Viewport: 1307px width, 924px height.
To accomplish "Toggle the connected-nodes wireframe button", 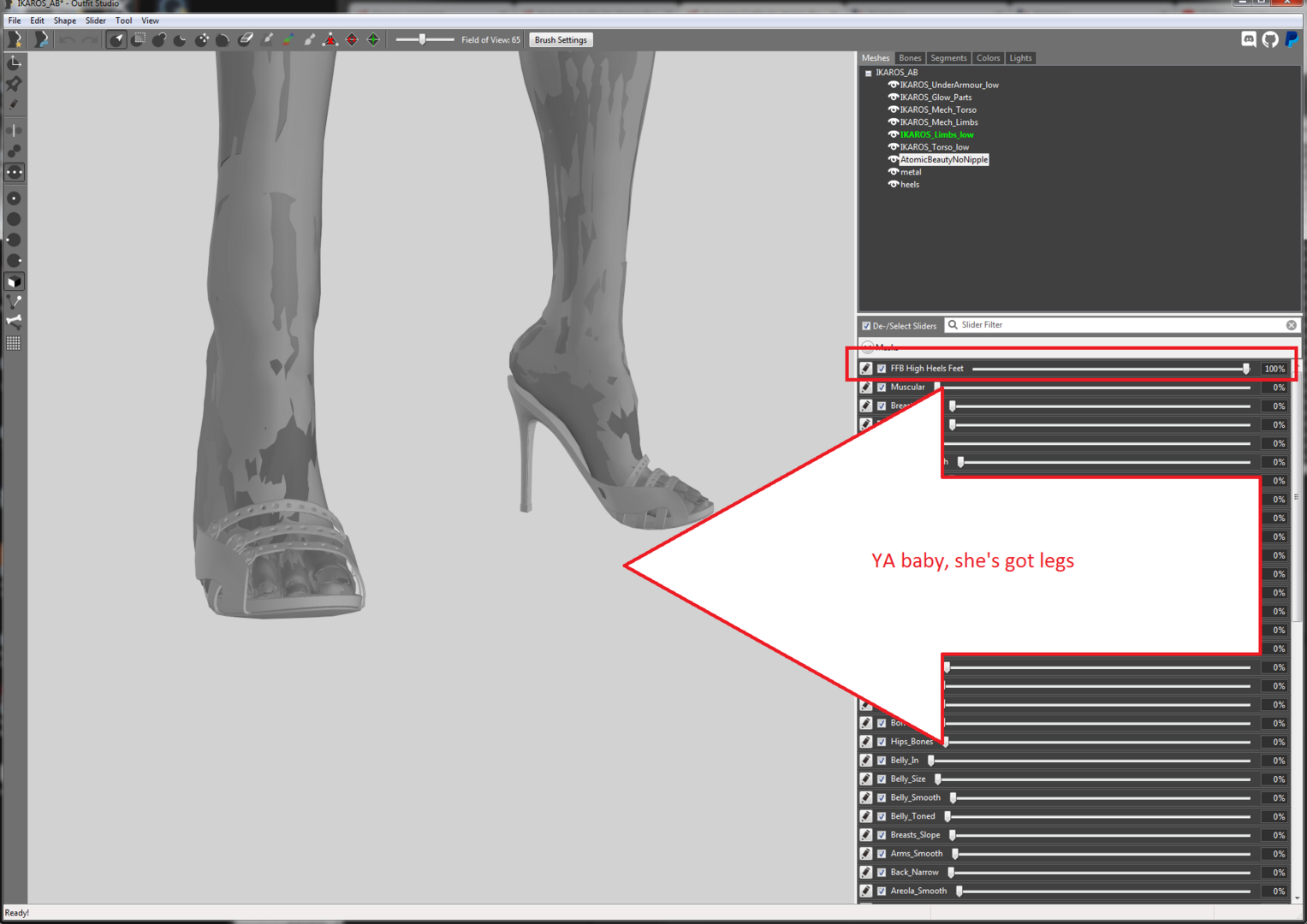I will 15,302.
